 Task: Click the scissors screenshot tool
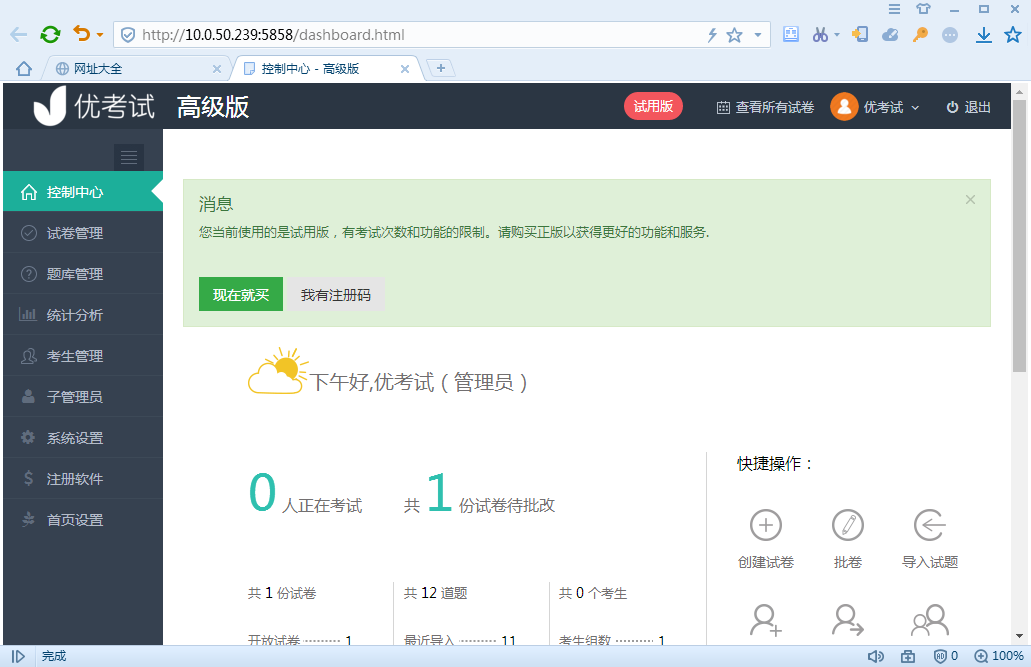pyautogui.click(x=820, y=34)
